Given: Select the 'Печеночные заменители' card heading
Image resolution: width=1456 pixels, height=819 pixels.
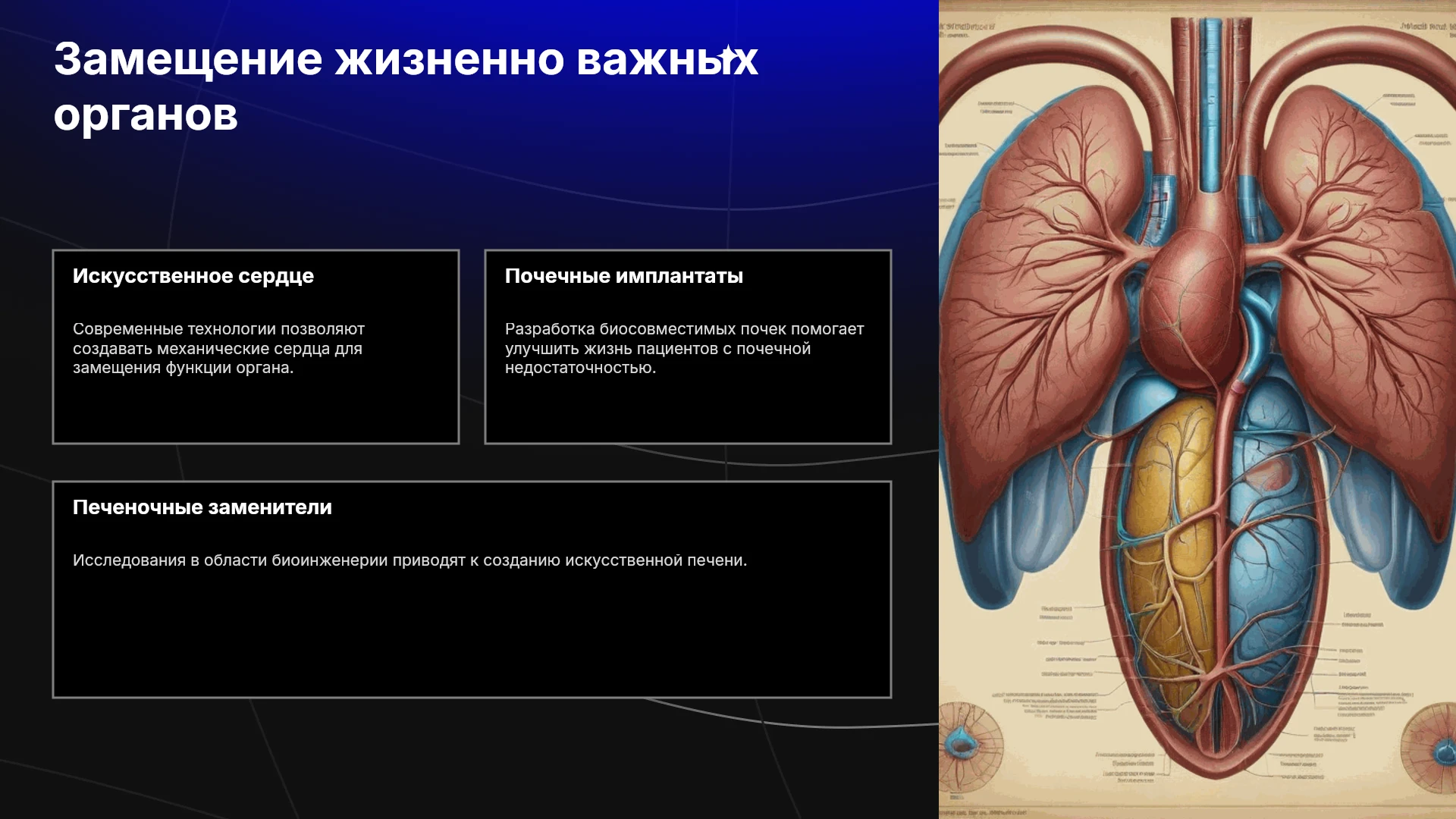Looking at the screenshot, I should pyautogui.click(x=202, y=507).
